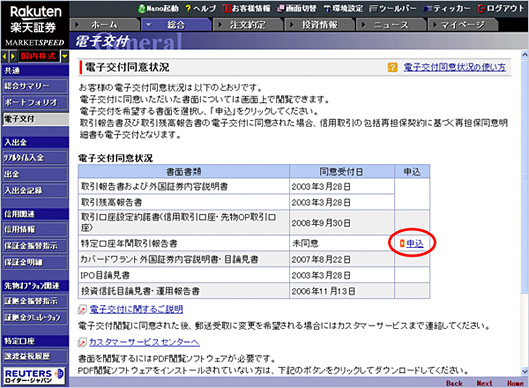Open ヘルプ help in top toolbar
Image resolution: width=529 pixels, height=388 pixels.
(200, 8)
